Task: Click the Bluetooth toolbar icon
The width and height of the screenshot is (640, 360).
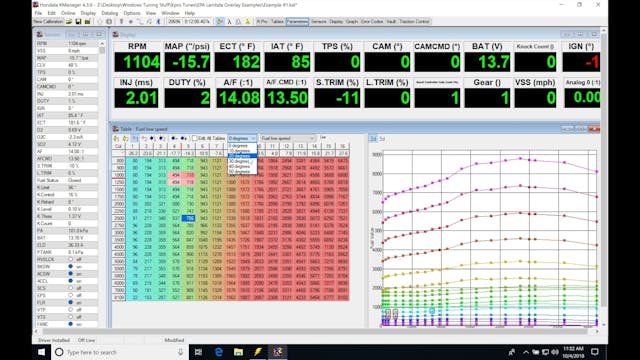Action: (x=158, y=22)
